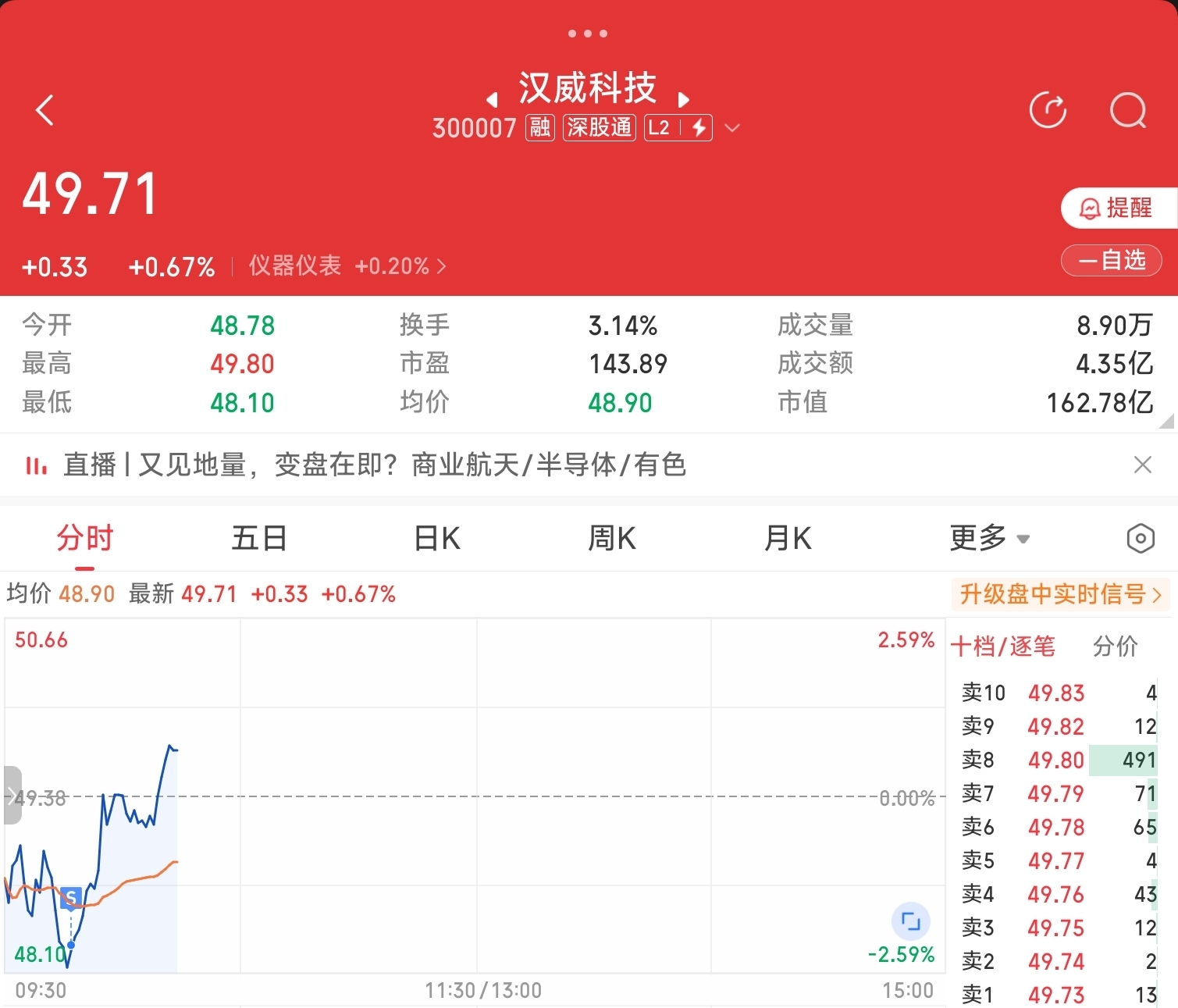Switch to 周K tab
The width and height of the screenshot is (1178, 1008).
(x=612, y=538)
